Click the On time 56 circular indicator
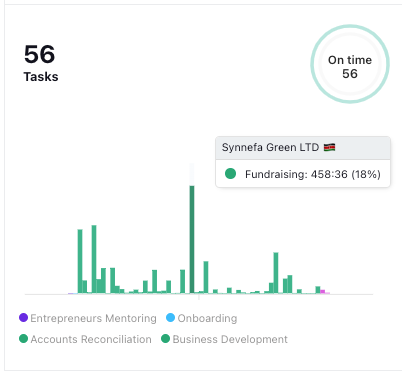 click(350, 64)
